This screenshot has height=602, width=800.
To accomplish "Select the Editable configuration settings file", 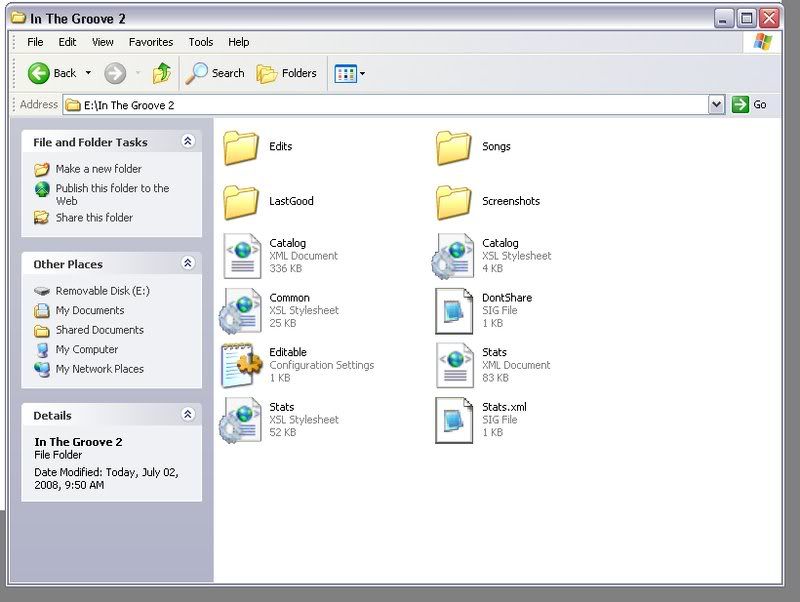I will coord(241,365).
